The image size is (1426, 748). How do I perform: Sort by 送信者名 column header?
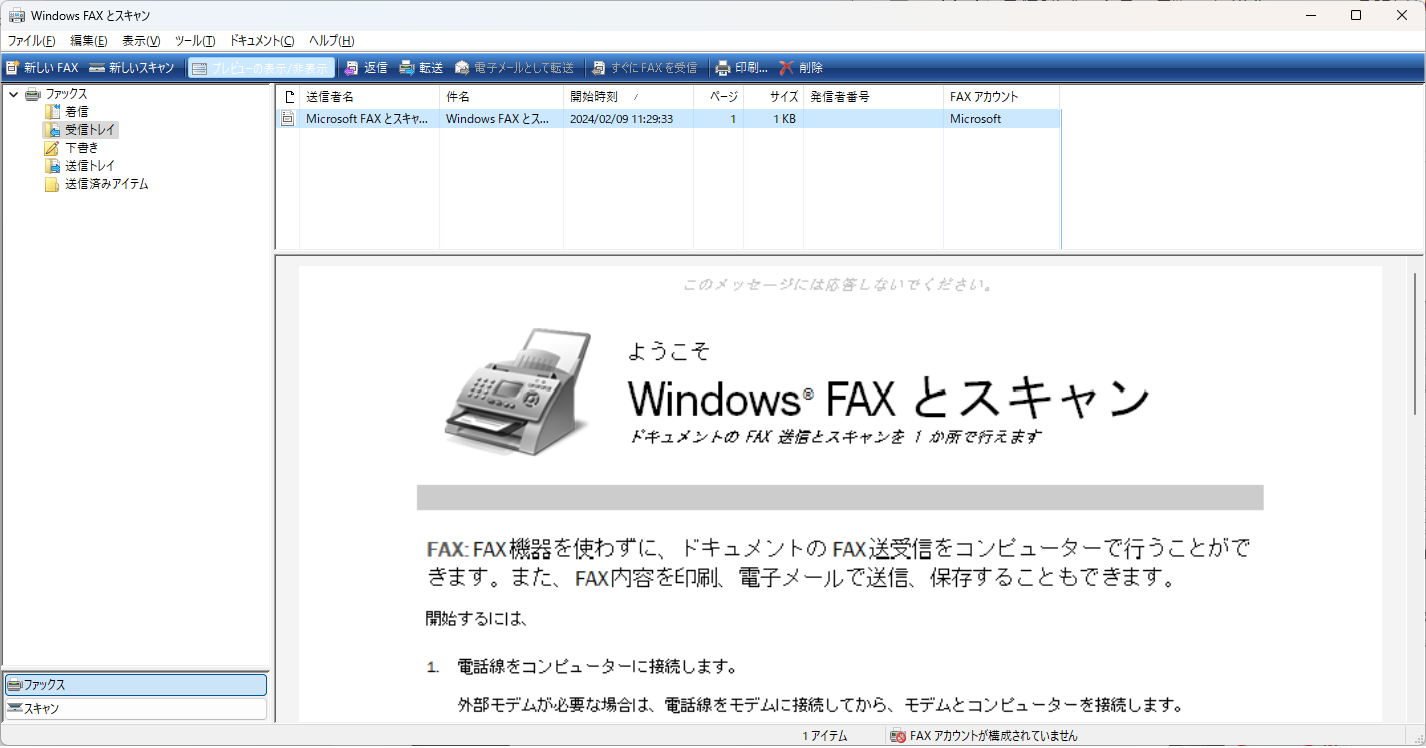pos(369,97)
